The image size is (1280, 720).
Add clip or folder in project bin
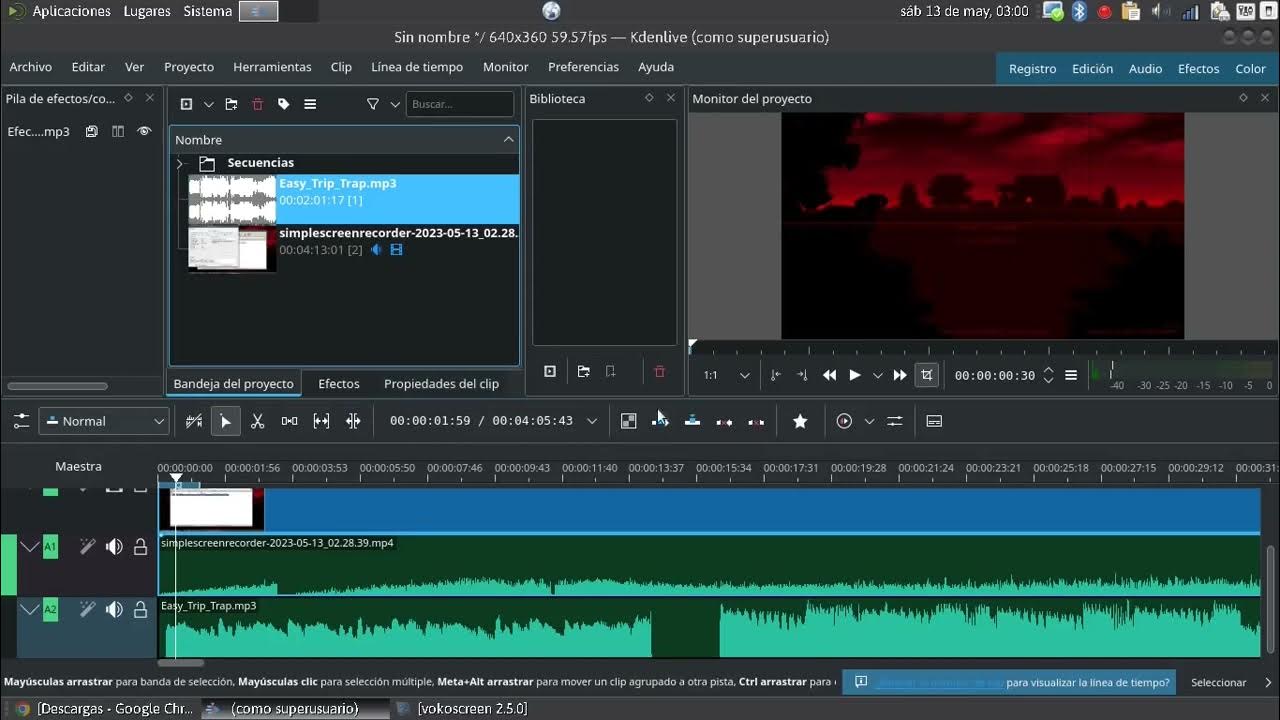click(186, 104)
